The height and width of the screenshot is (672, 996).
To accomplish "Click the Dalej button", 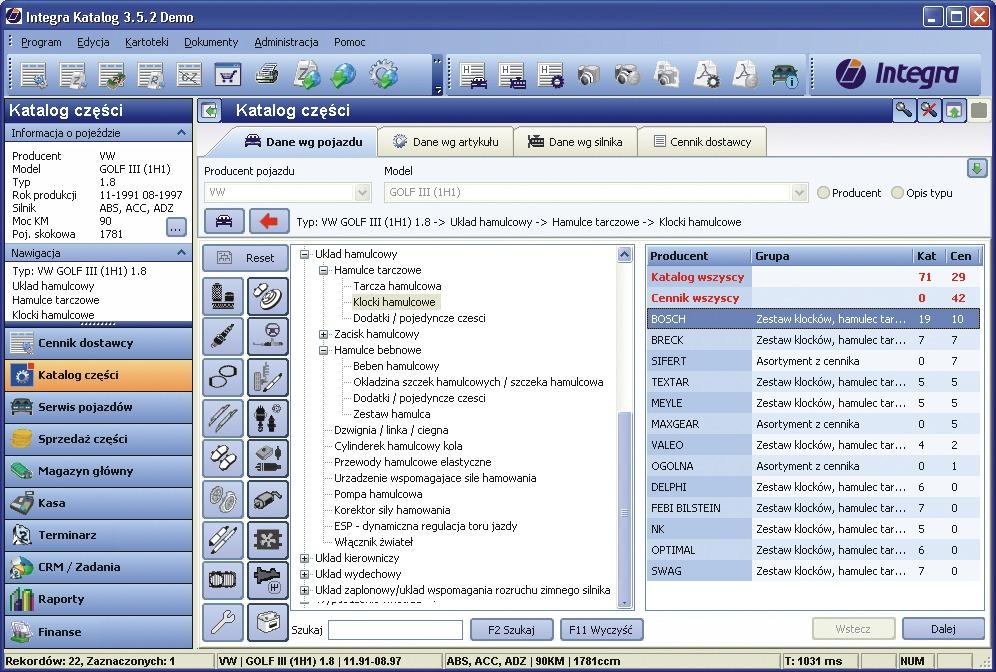I will [x=943, y=629].
